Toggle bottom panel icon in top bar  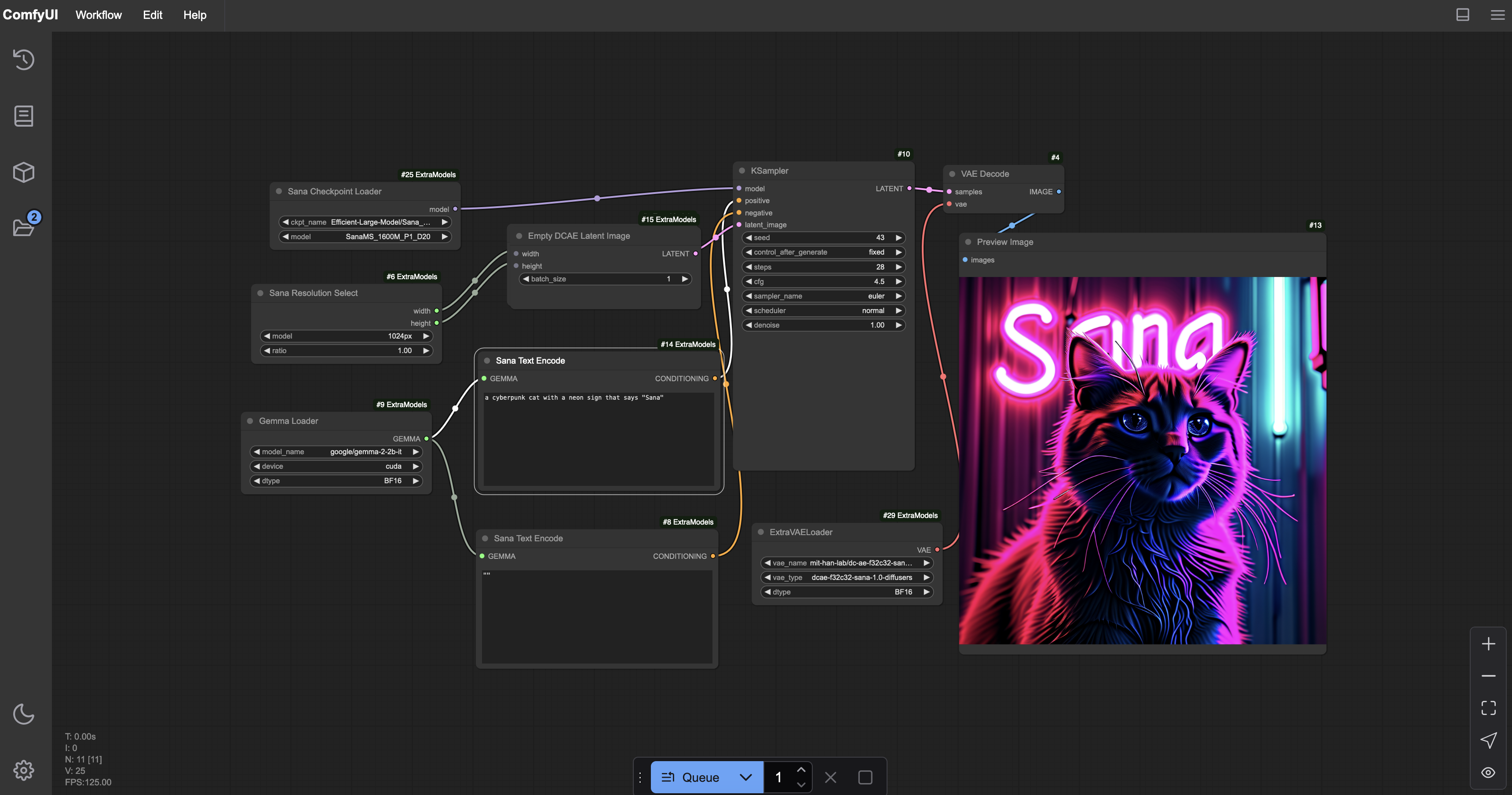[x=1463, y=15]
